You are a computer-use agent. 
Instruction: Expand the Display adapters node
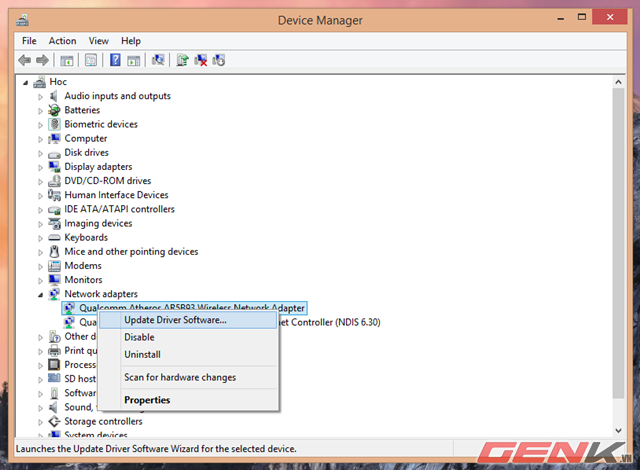tap(42, 167)
